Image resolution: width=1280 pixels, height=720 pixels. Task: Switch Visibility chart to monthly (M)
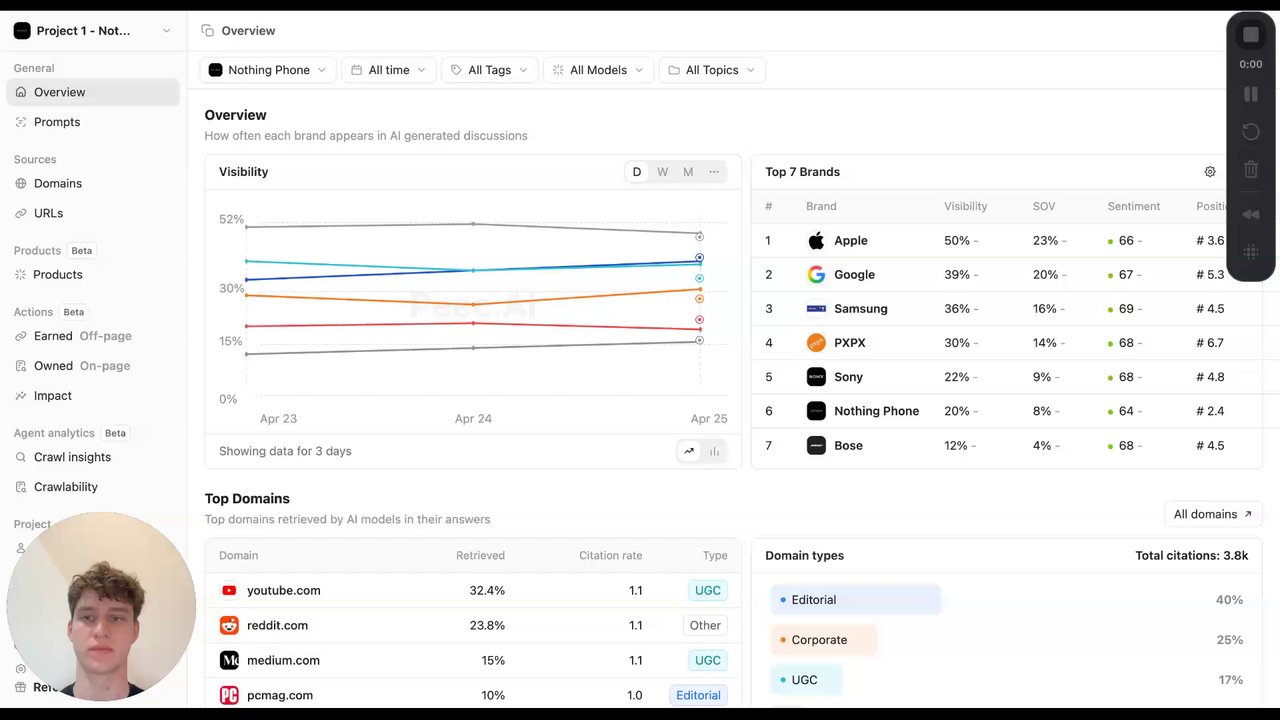(x=688, y=172)
